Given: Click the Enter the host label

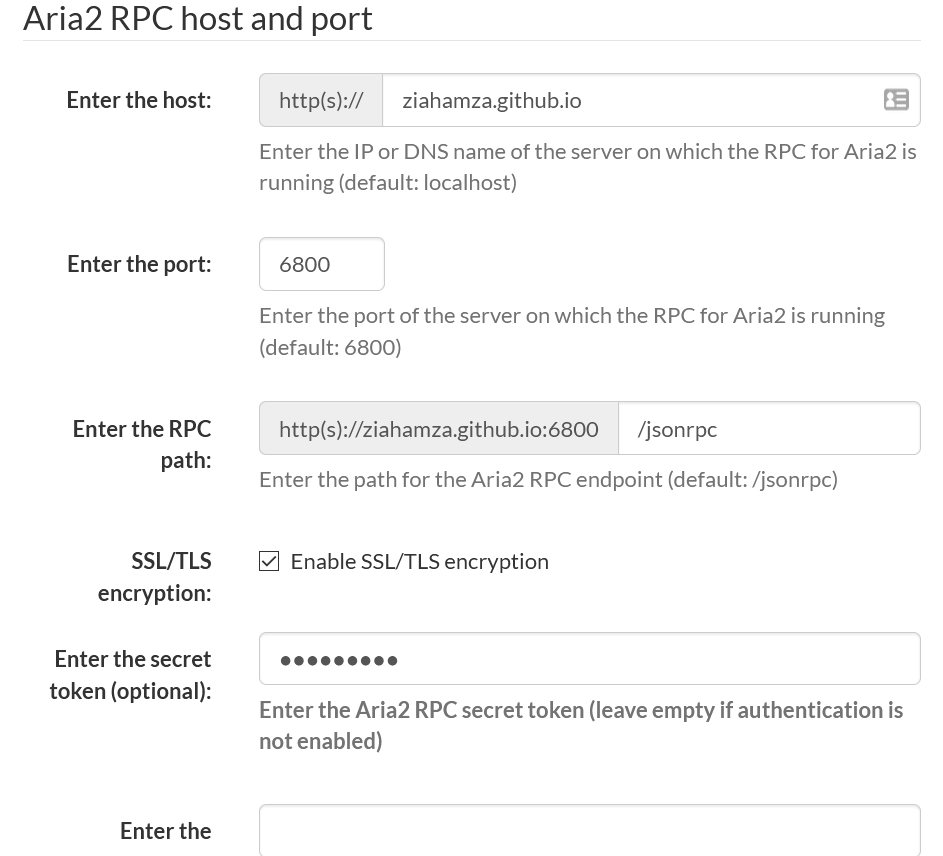Looking at the screenshot, I should (138, 100).
